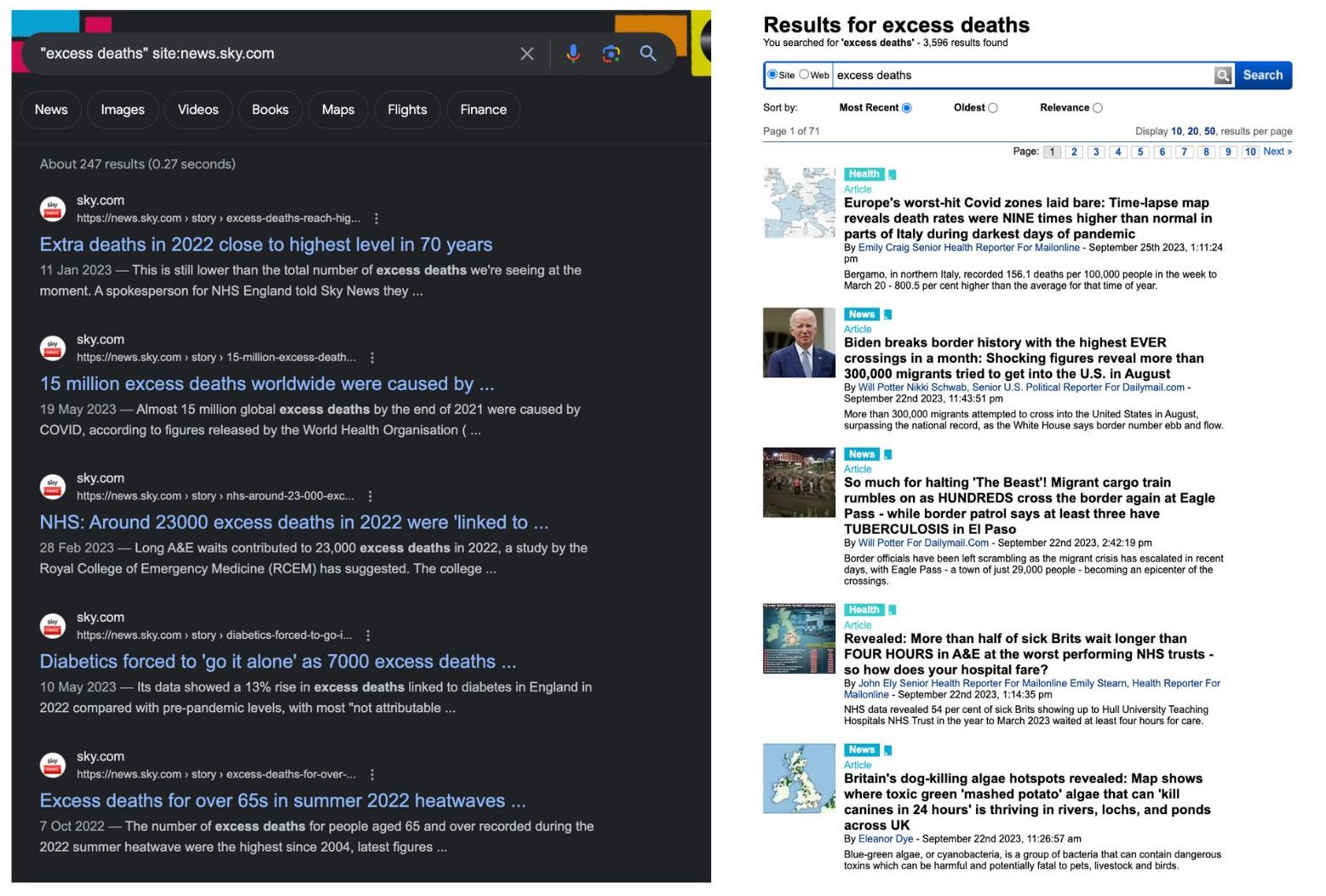Click author link Emily Craig Senior Health Reporter
Viewport: 1326px width, 896px height.
point(968,248)
